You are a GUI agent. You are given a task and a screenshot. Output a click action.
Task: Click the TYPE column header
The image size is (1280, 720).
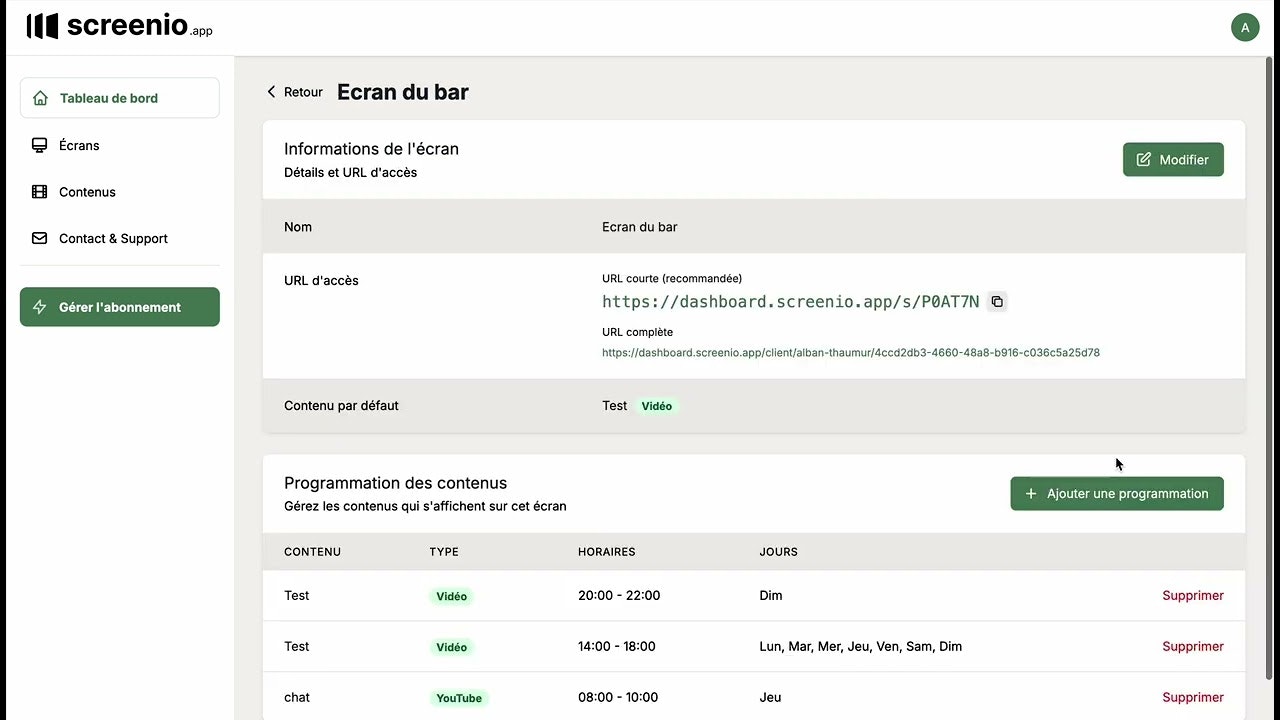[444, 552]
